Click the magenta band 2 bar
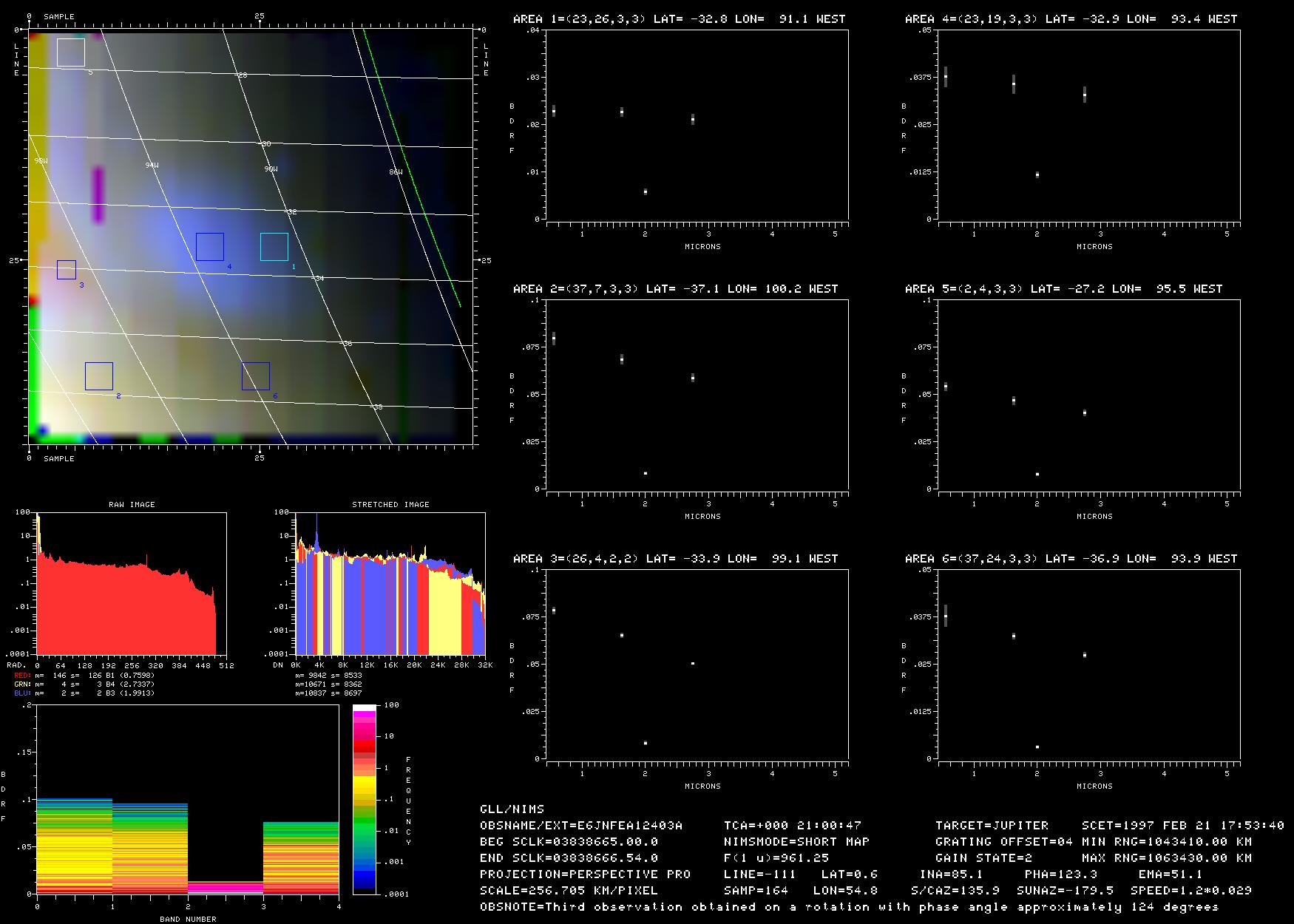The width and height of the screenshot is (1294, 924). 225,886
